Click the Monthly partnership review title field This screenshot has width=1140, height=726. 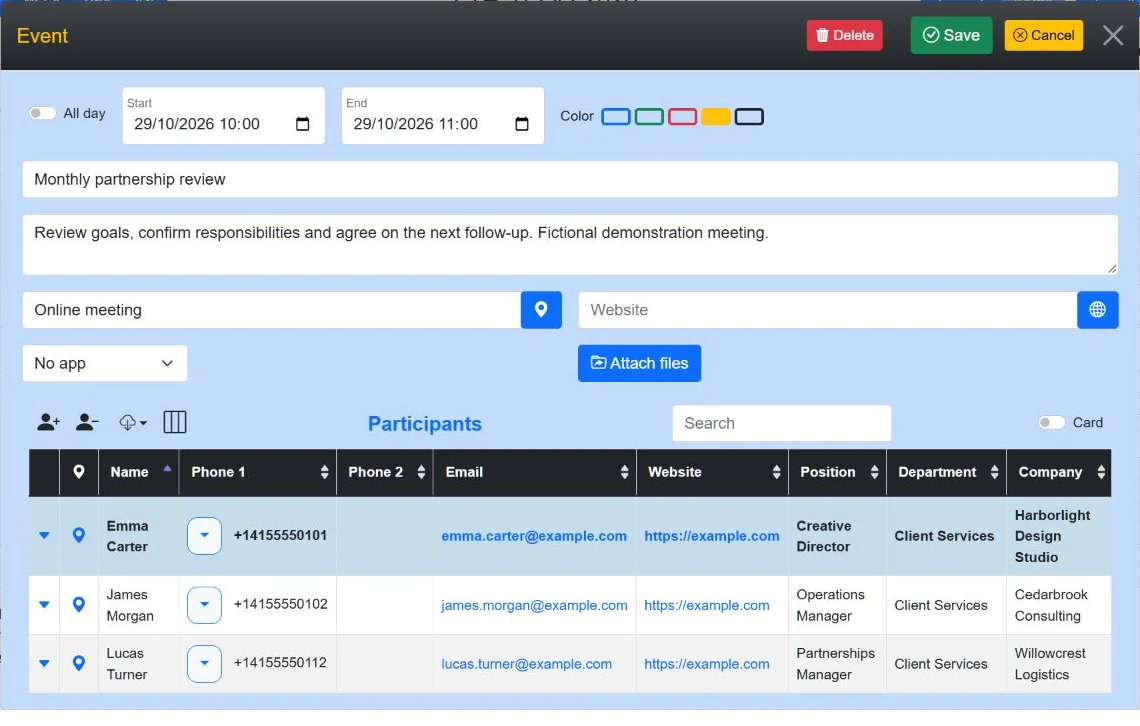point(570,179)
